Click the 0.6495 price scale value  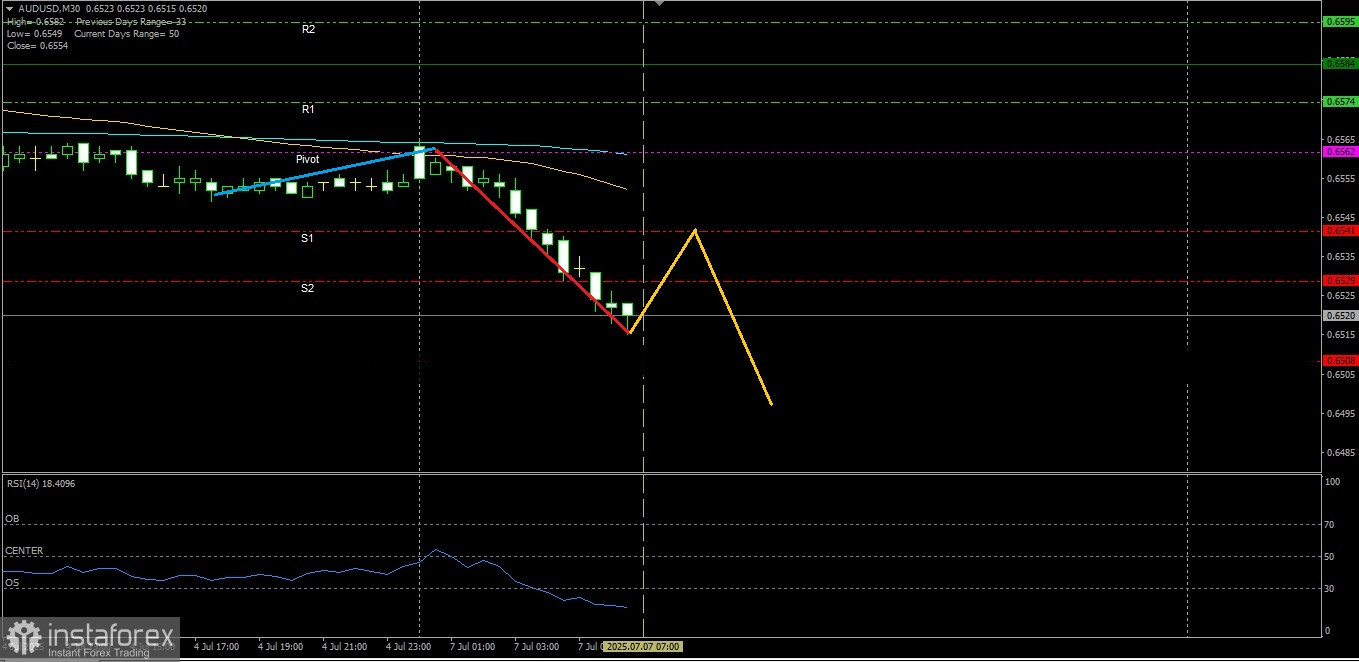1339,413
